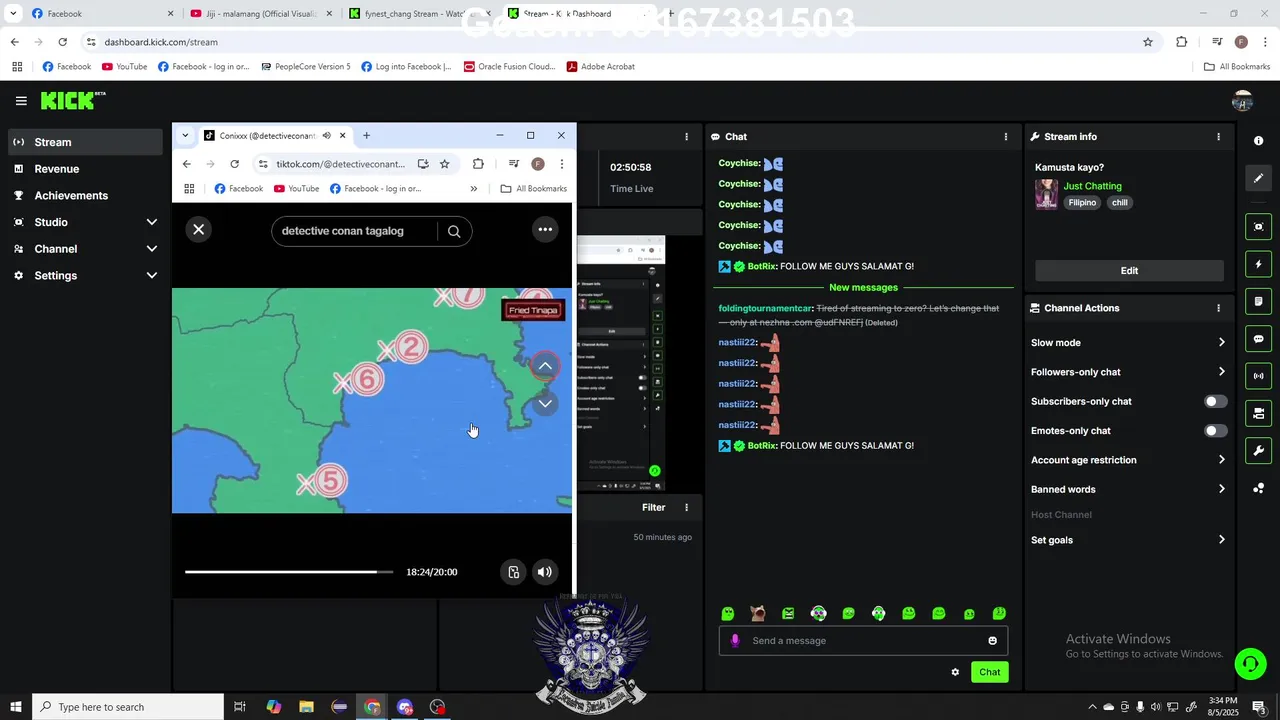The width and height of the screenshot is (1280, 720).
Task: Close the TikTok video viewer
Action: [199, 230]
